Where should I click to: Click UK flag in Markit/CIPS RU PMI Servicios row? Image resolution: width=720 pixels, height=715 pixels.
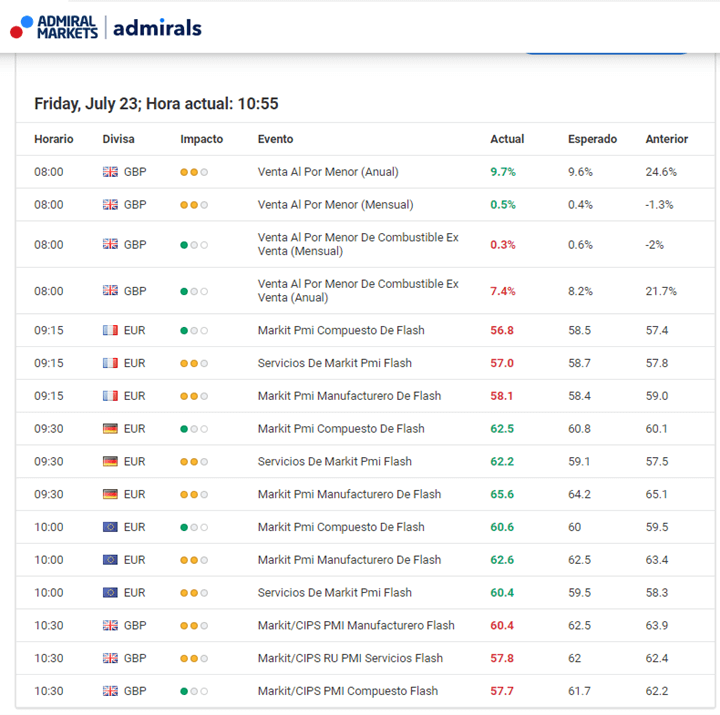tap(110, 658)
